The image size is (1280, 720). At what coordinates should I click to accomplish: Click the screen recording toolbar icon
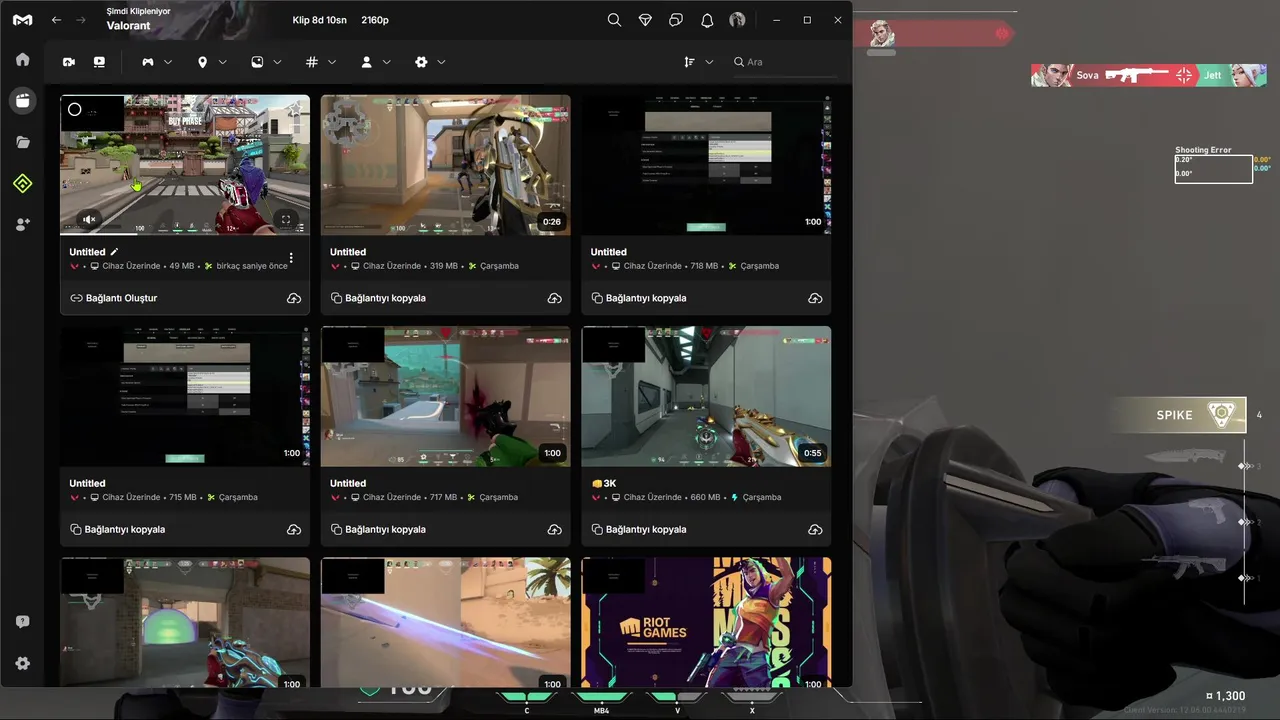click(99, 62)
